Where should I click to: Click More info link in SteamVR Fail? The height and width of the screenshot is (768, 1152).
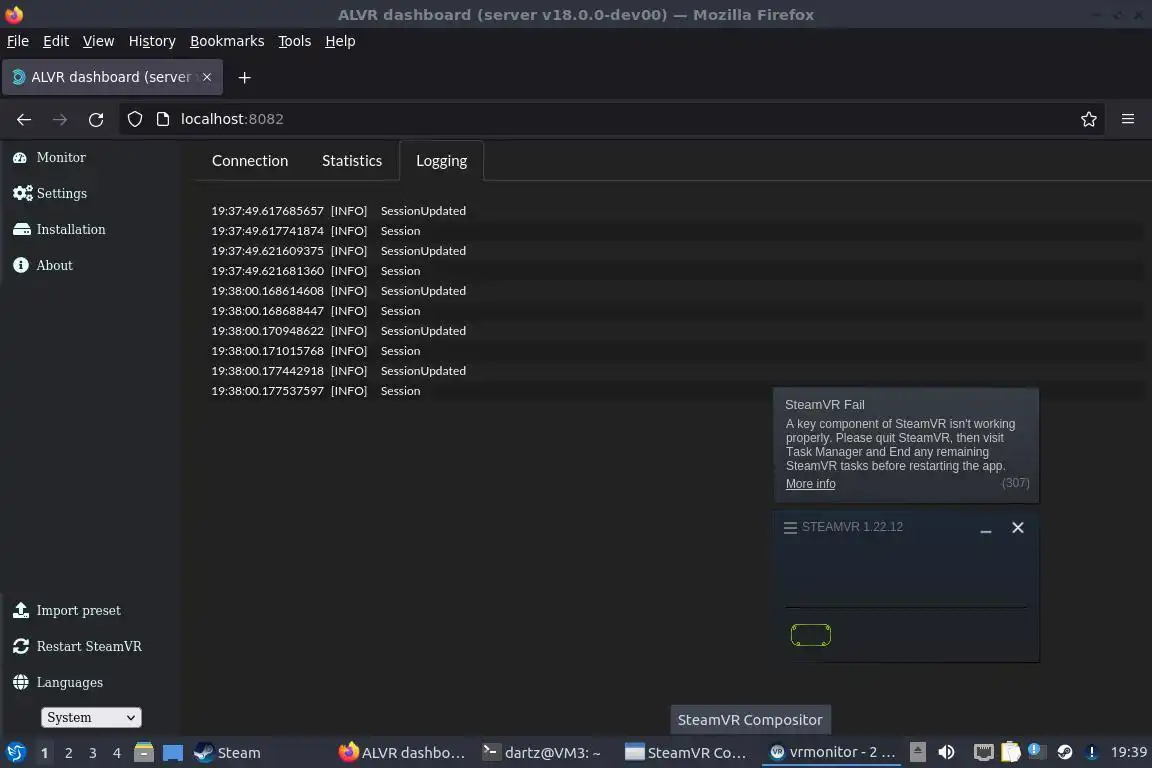click(810, 484)
